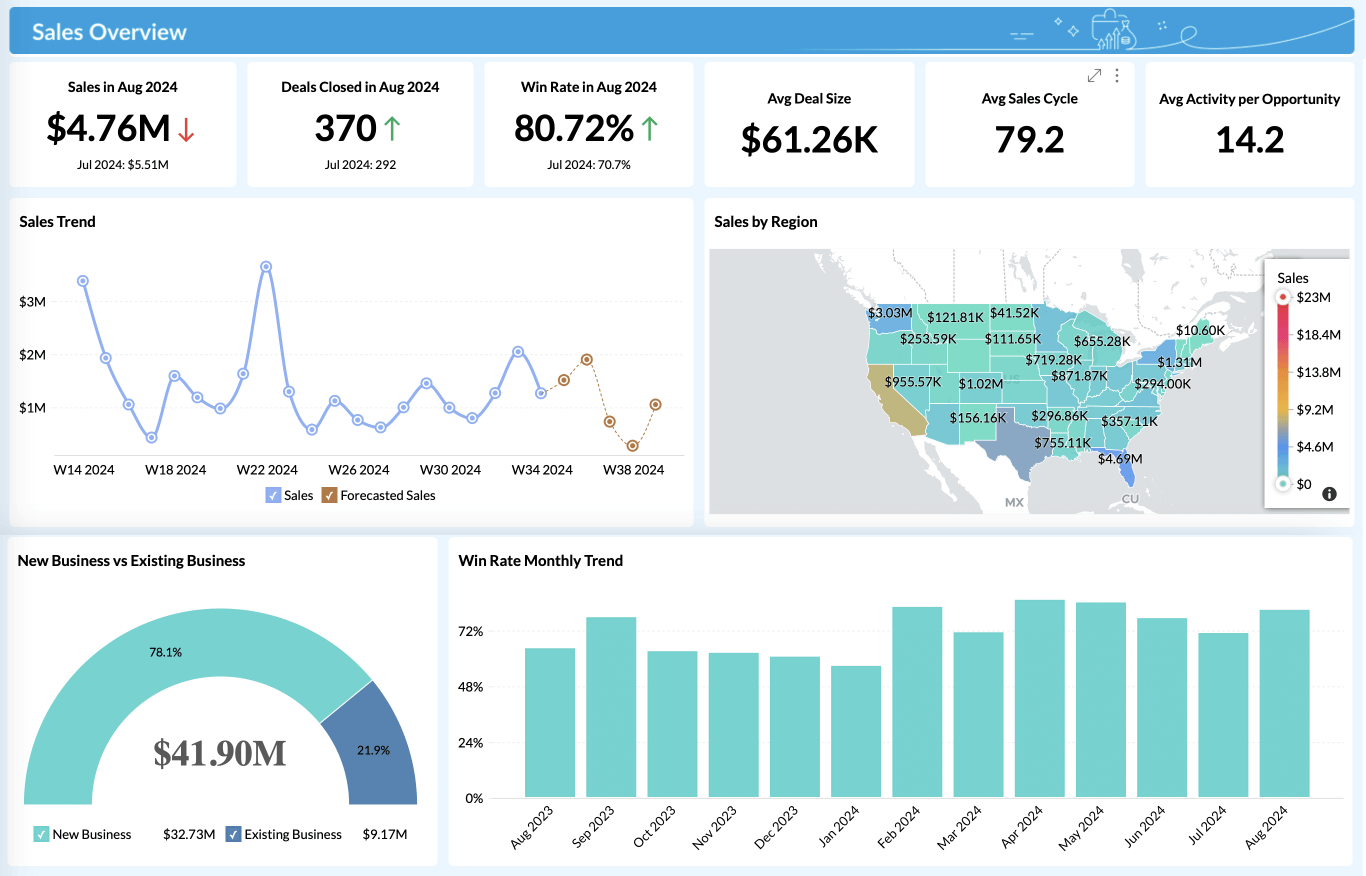The width and height of the screenshot is (1366, 876).
Task: Click the color gradient scale in the map legend
Action: point(1282,390)
